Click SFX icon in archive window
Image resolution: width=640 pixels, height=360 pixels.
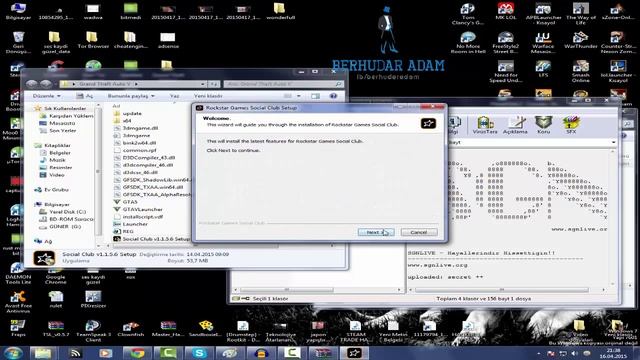point(571,125)
